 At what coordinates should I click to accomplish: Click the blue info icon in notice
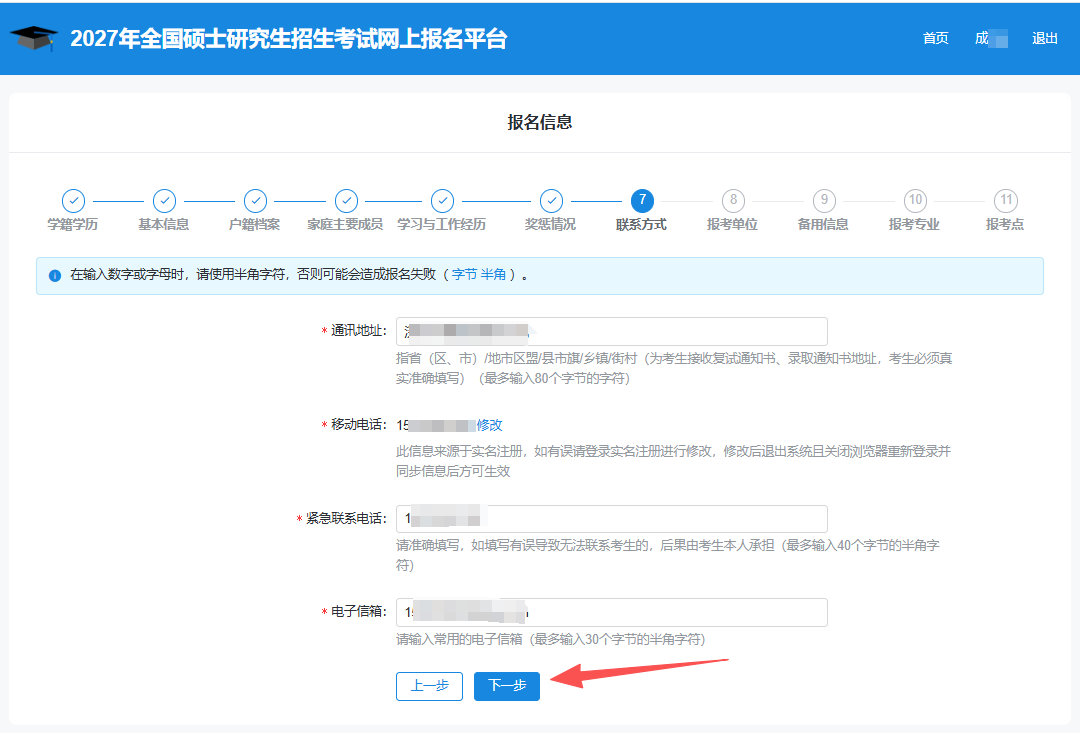click(55, 276)
